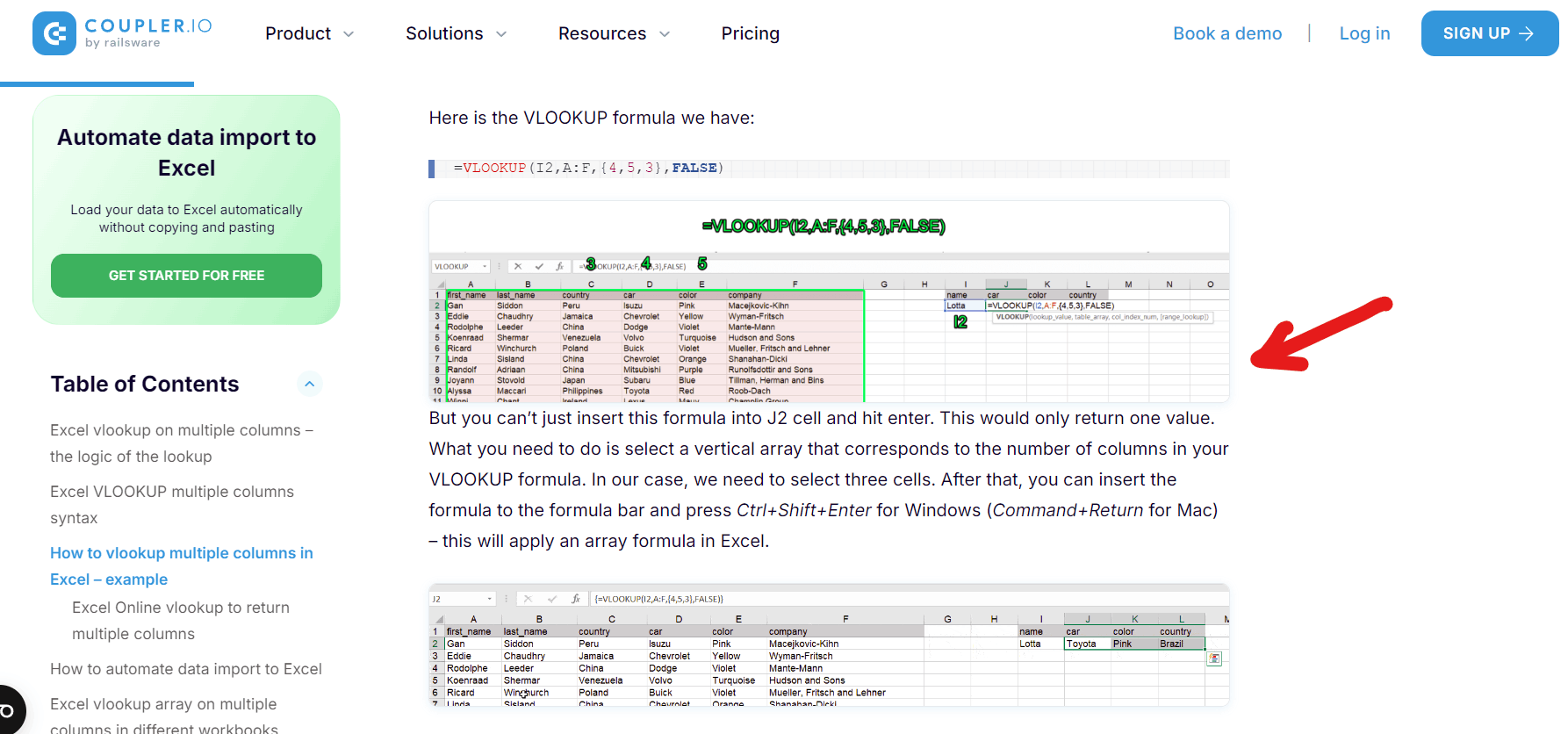Image resolution: width=1568 pixels, height=734 pixels.
Task: Select 'How to vlookup multiple columns in Excel – example'
Action: pos(182,566)
